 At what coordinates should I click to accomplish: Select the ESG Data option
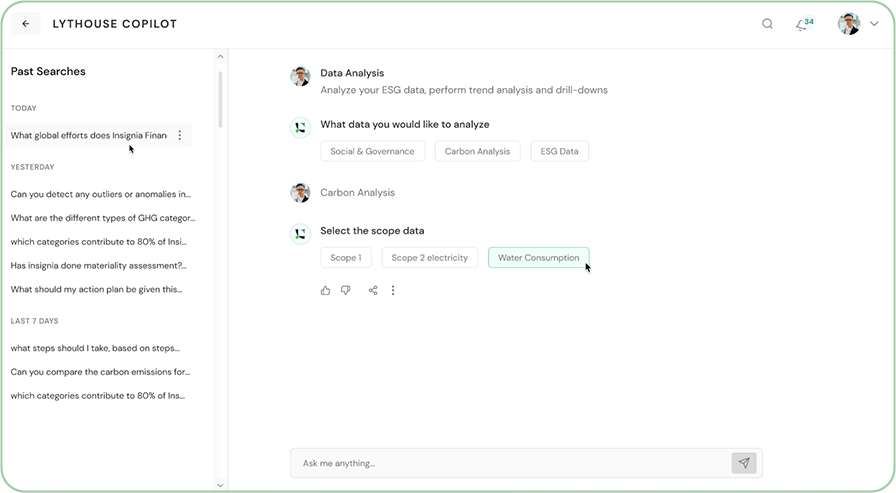(x=559, y=151)
